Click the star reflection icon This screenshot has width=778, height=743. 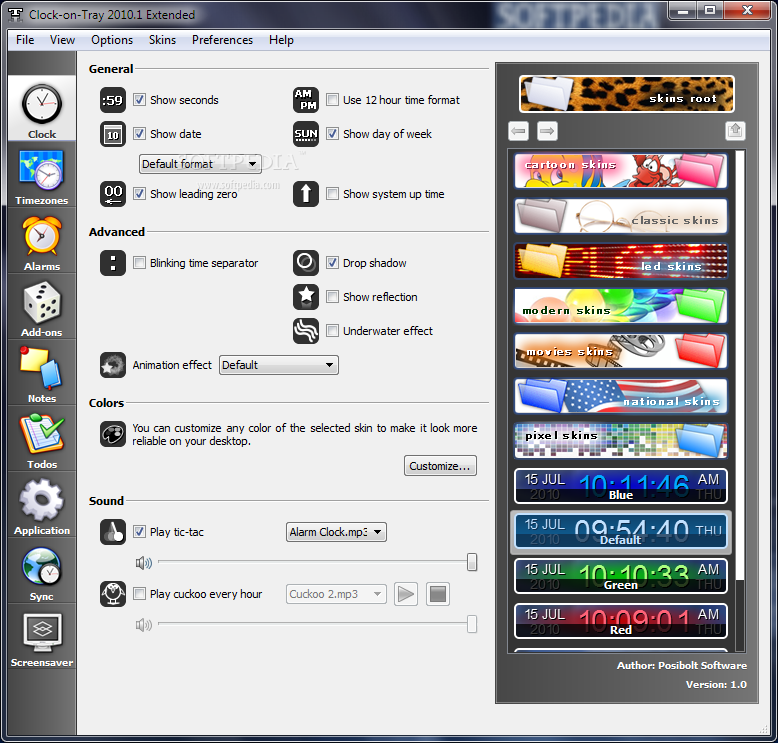click(x=306, y=297)
